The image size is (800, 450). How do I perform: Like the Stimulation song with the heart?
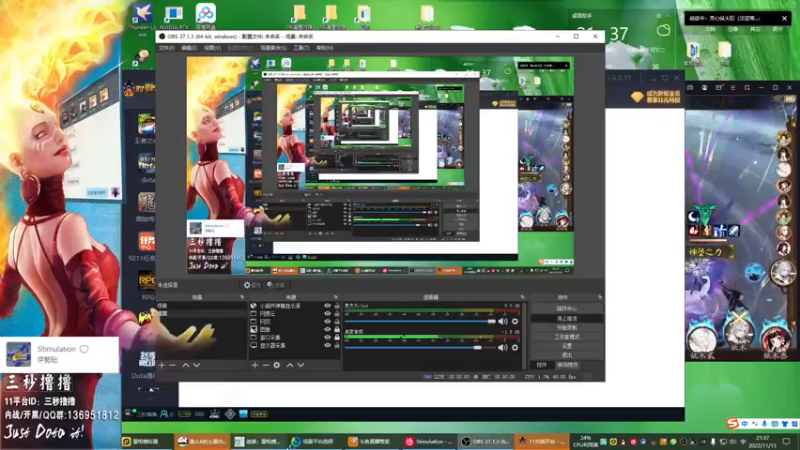(84, 349)
